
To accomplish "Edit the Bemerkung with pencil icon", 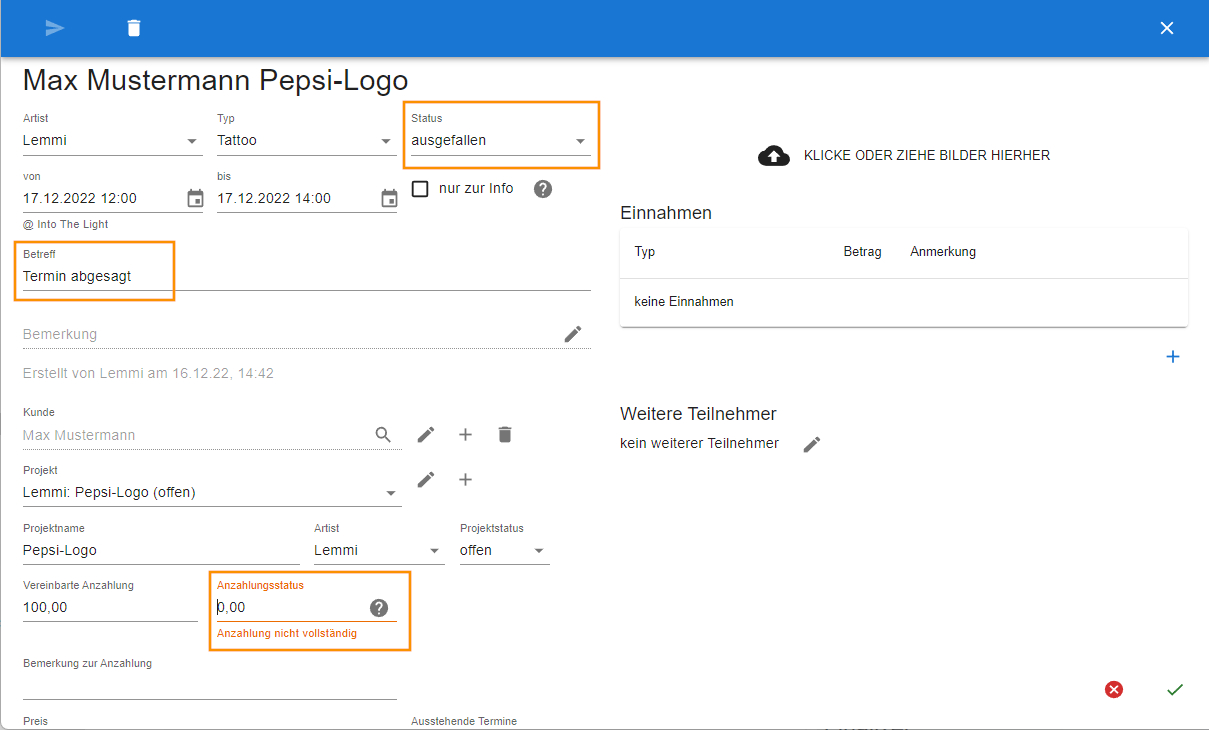I will 573,334.
